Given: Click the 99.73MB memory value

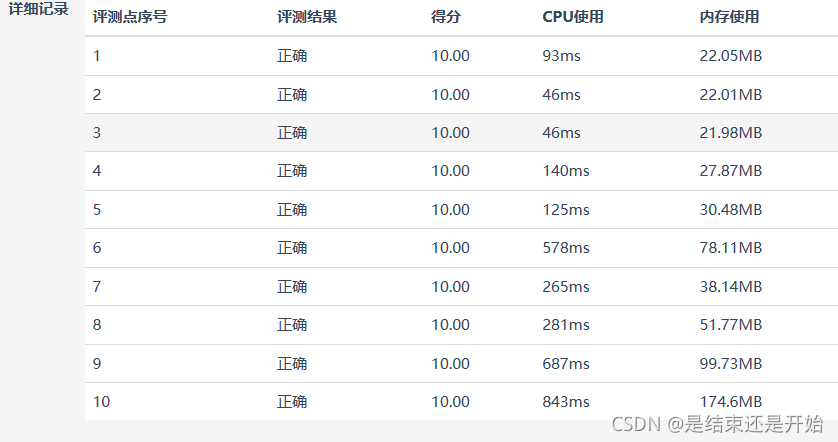Looking at the screenshot, I should [731, 363].
